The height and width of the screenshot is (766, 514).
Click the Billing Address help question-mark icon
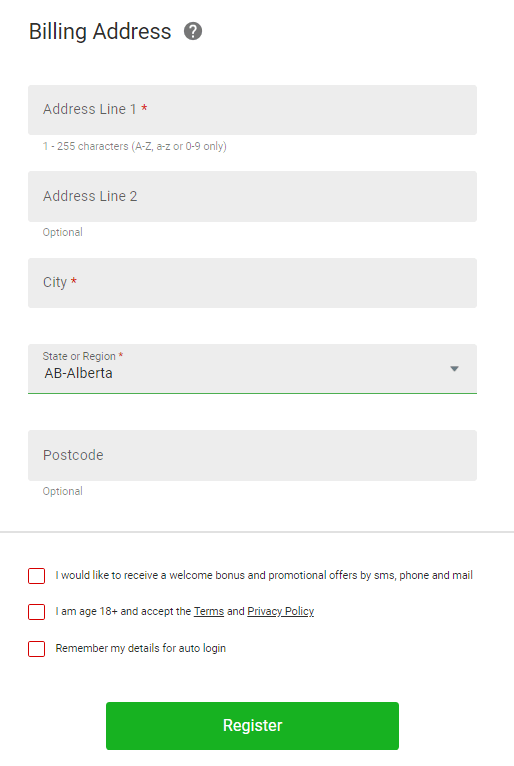point(193,31)
